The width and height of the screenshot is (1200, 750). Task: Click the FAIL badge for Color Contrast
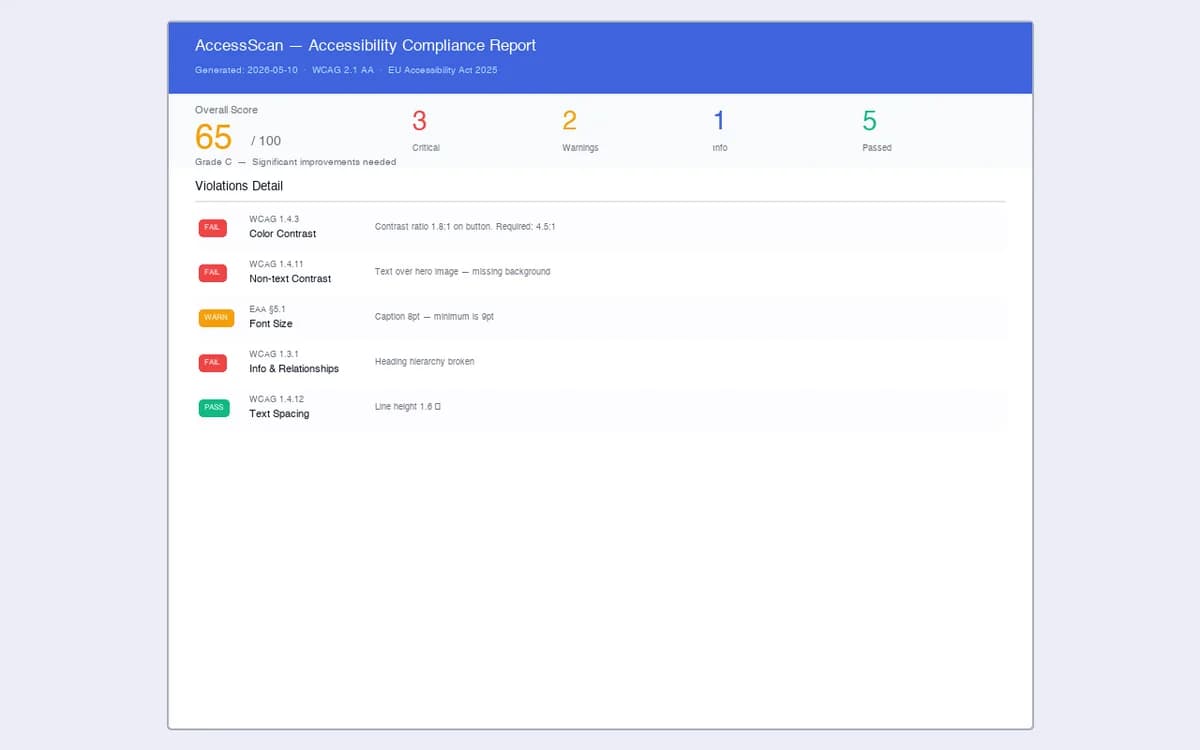click(212, 227)
